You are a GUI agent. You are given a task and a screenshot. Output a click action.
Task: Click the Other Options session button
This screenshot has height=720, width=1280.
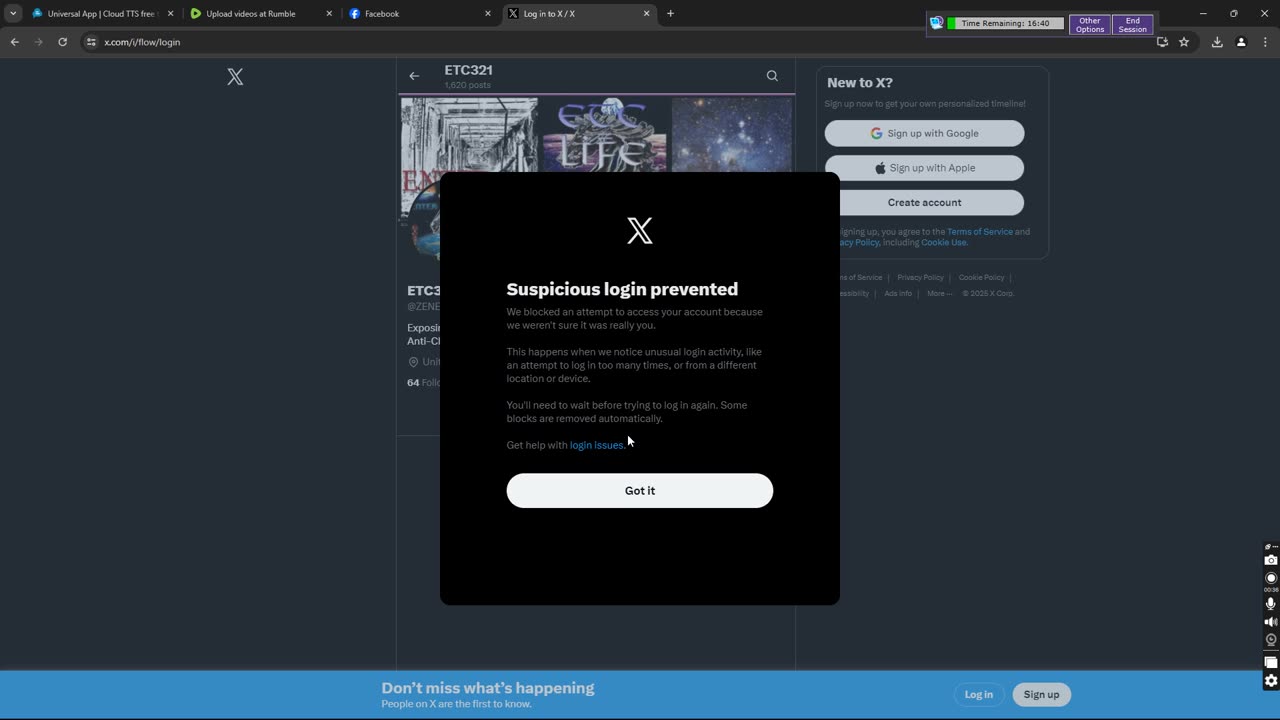point(1089,24)
